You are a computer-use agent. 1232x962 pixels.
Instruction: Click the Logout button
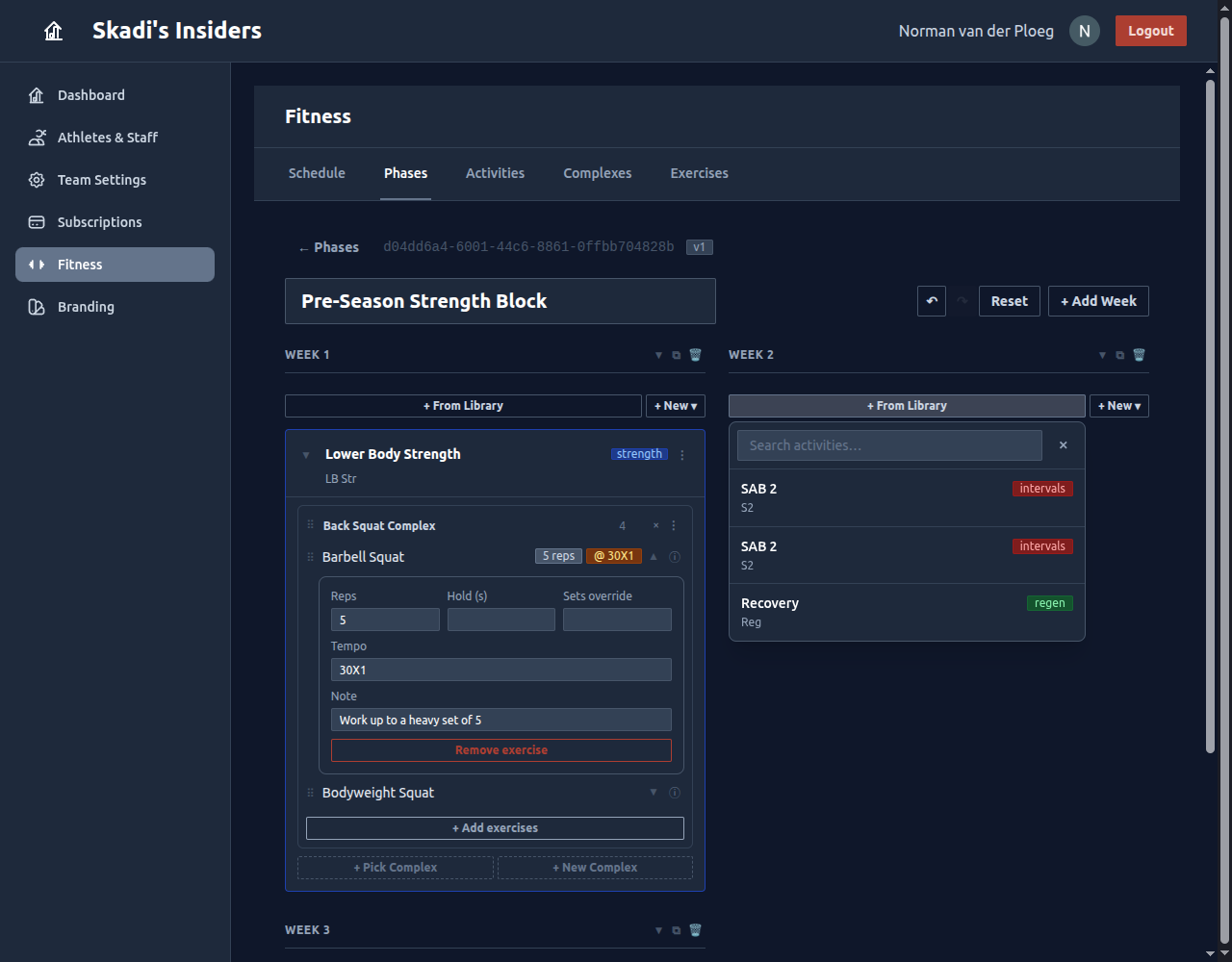[1151, 31]
